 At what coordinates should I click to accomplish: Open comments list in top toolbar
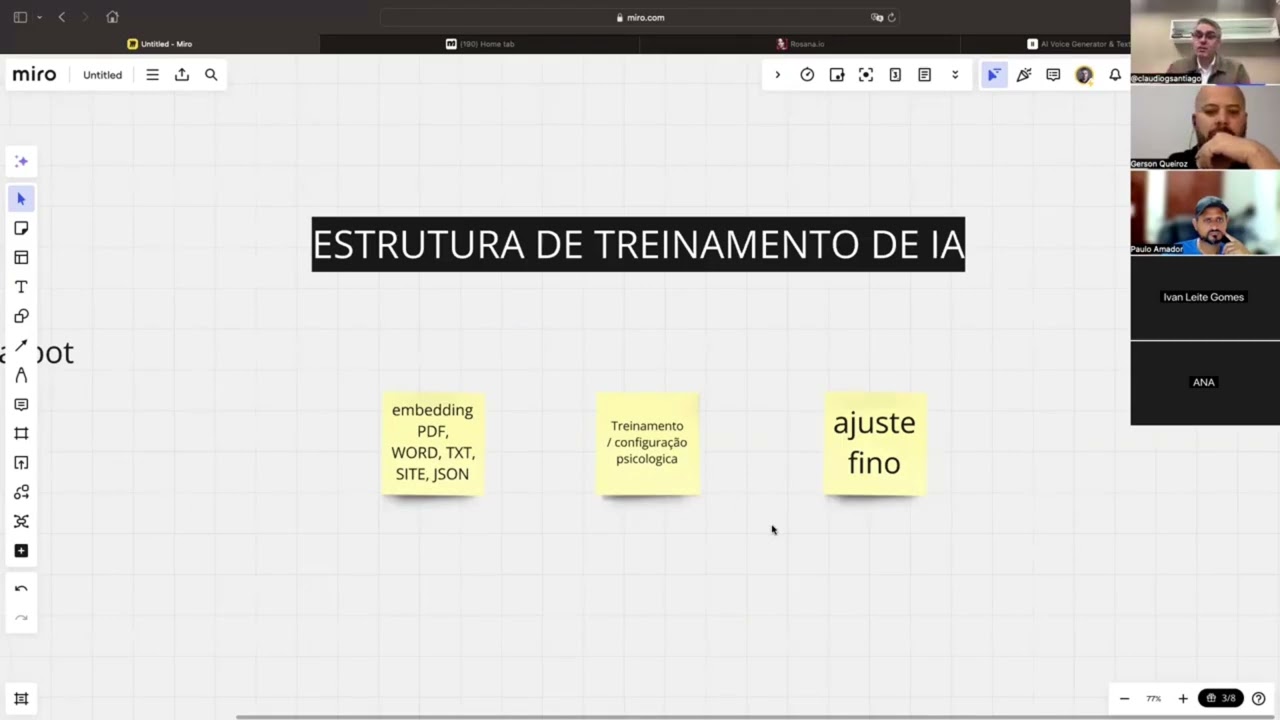(1053, 75)
